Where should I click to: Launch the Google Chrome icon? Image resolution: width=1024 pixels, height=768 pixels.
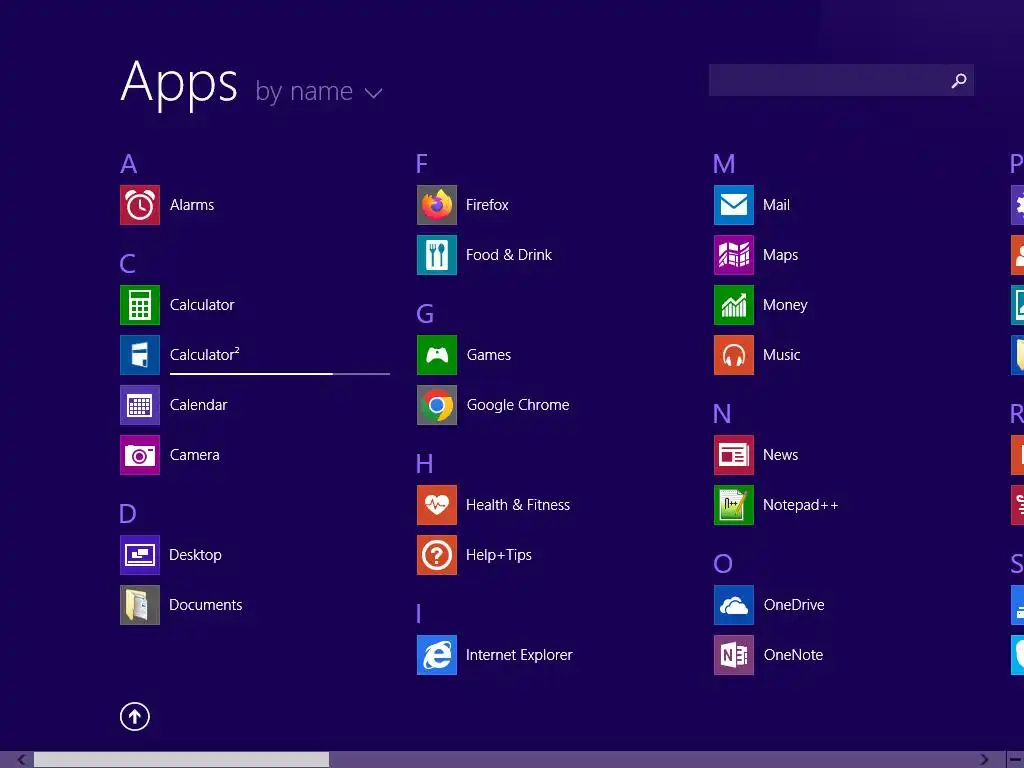[437, 405]
